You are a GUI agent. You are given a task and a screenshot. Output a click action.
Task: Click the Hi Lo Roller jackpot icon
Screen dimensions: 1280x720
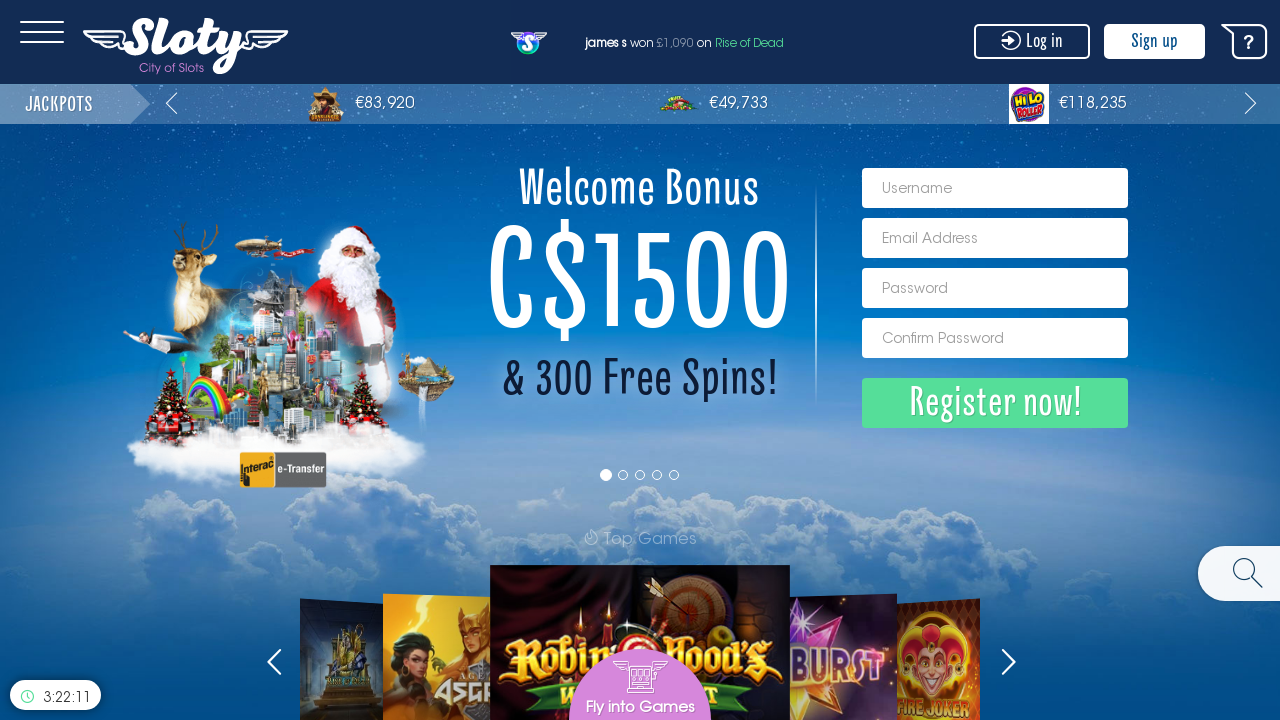(x=1029, y=103)
